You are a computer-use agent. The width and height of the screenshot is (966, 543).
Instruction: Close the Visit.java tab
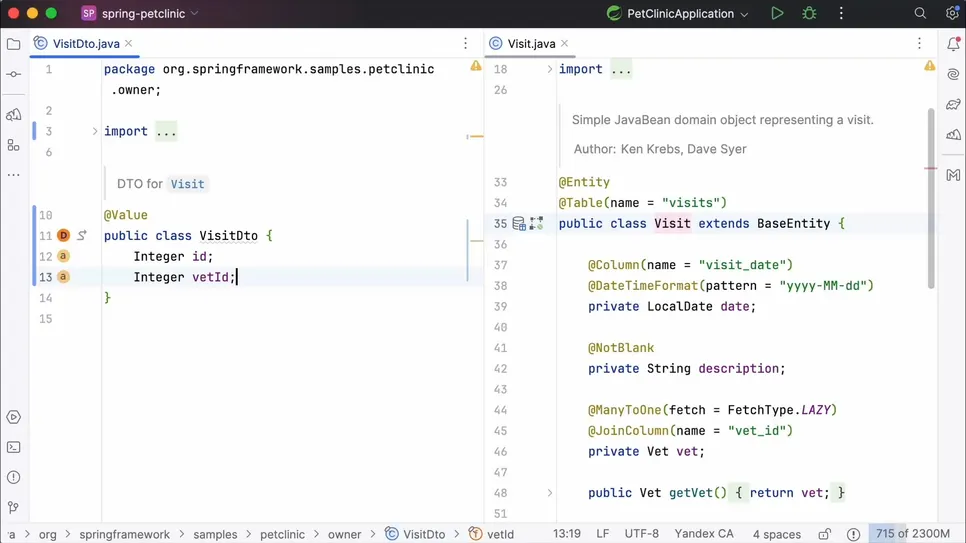point(564,43)
